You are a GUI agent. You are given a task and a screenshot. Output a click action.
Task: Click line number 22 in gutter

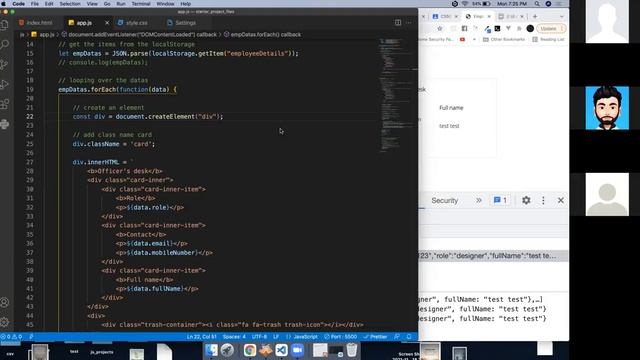point(30,116)
